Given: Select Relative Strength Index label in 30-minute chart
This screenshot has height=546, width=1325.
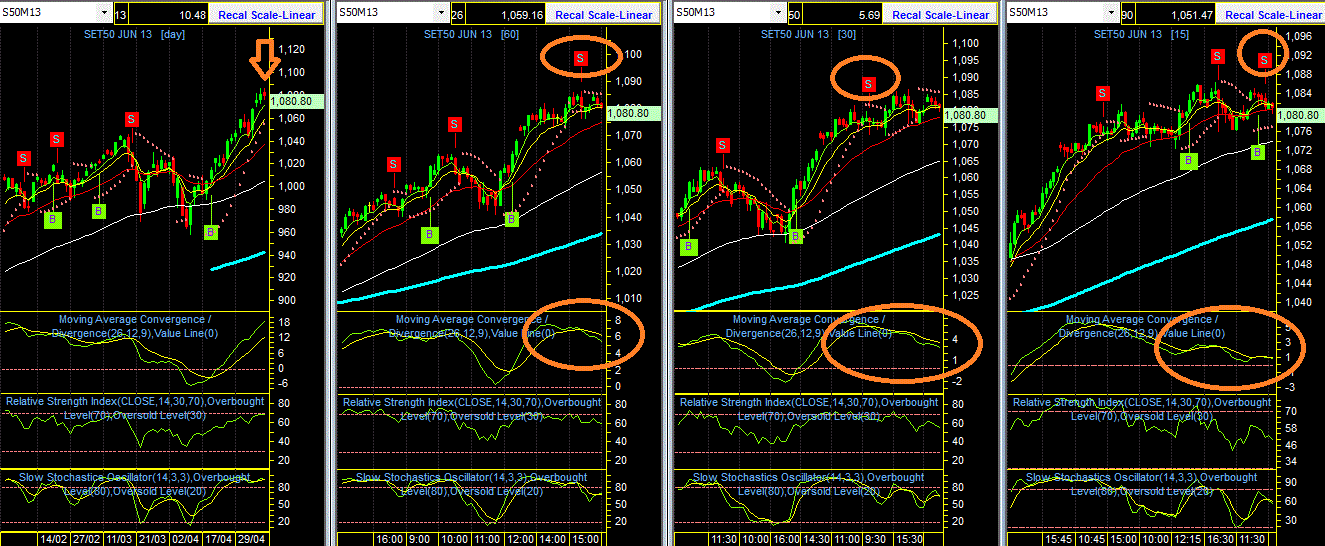Looking at the screenshot, I should pyautogui.click(x=809, y=408).
